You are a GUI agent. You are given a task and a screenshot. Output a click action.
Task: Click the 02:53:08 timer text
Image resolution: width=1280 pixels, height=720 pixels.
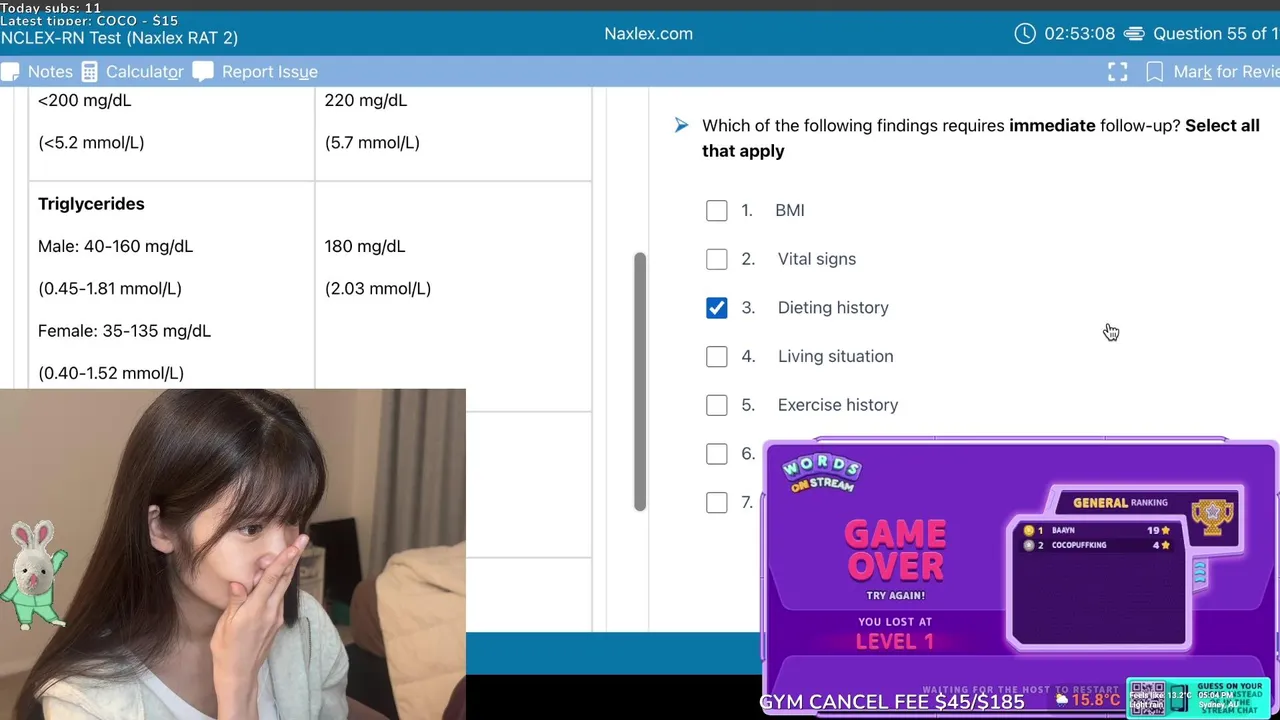[1079, 34]
